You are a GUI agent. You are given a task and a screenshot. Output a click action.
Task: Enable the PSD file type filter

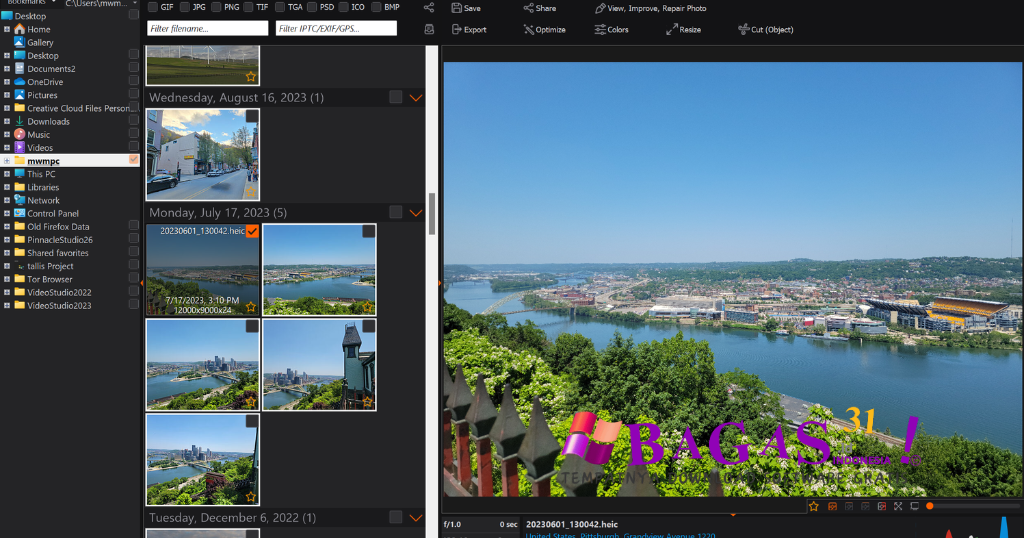(312, 7)
